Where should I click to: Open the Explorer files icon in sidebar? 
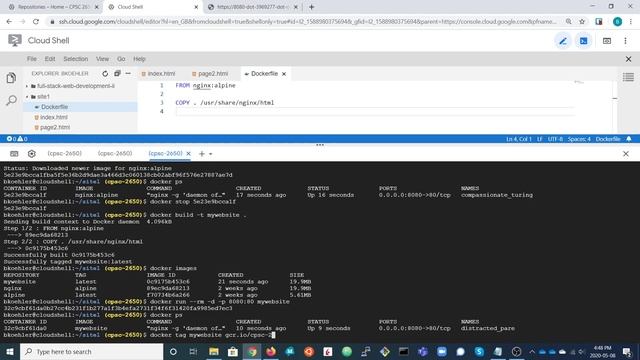click(11, 78)
